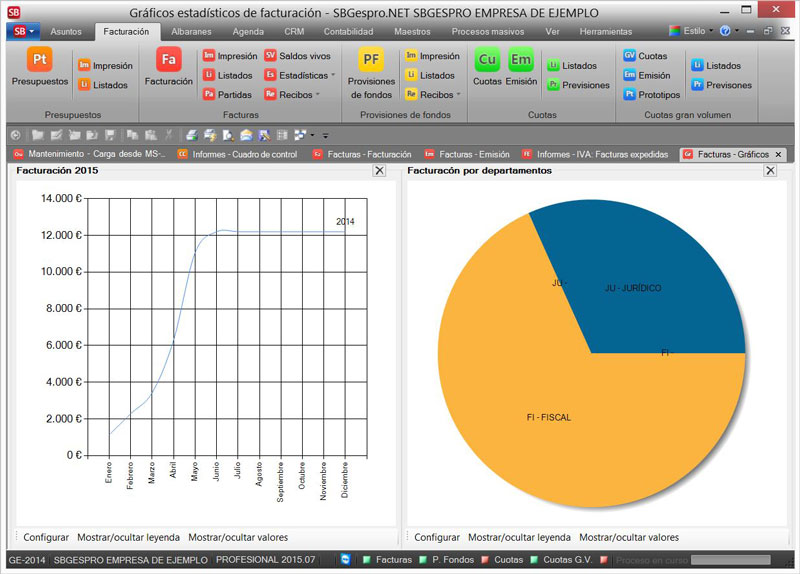
Task: Toggle values on Facturación 2015 chart
Action: point(230,537)
